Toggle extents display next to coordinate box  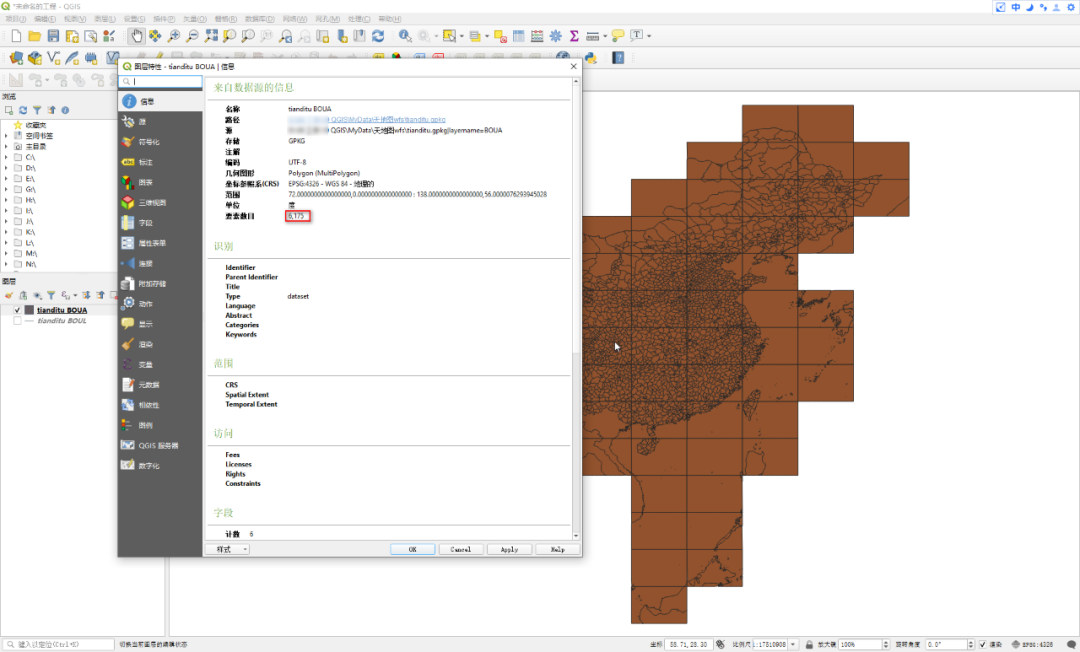[x=720, y=644]
